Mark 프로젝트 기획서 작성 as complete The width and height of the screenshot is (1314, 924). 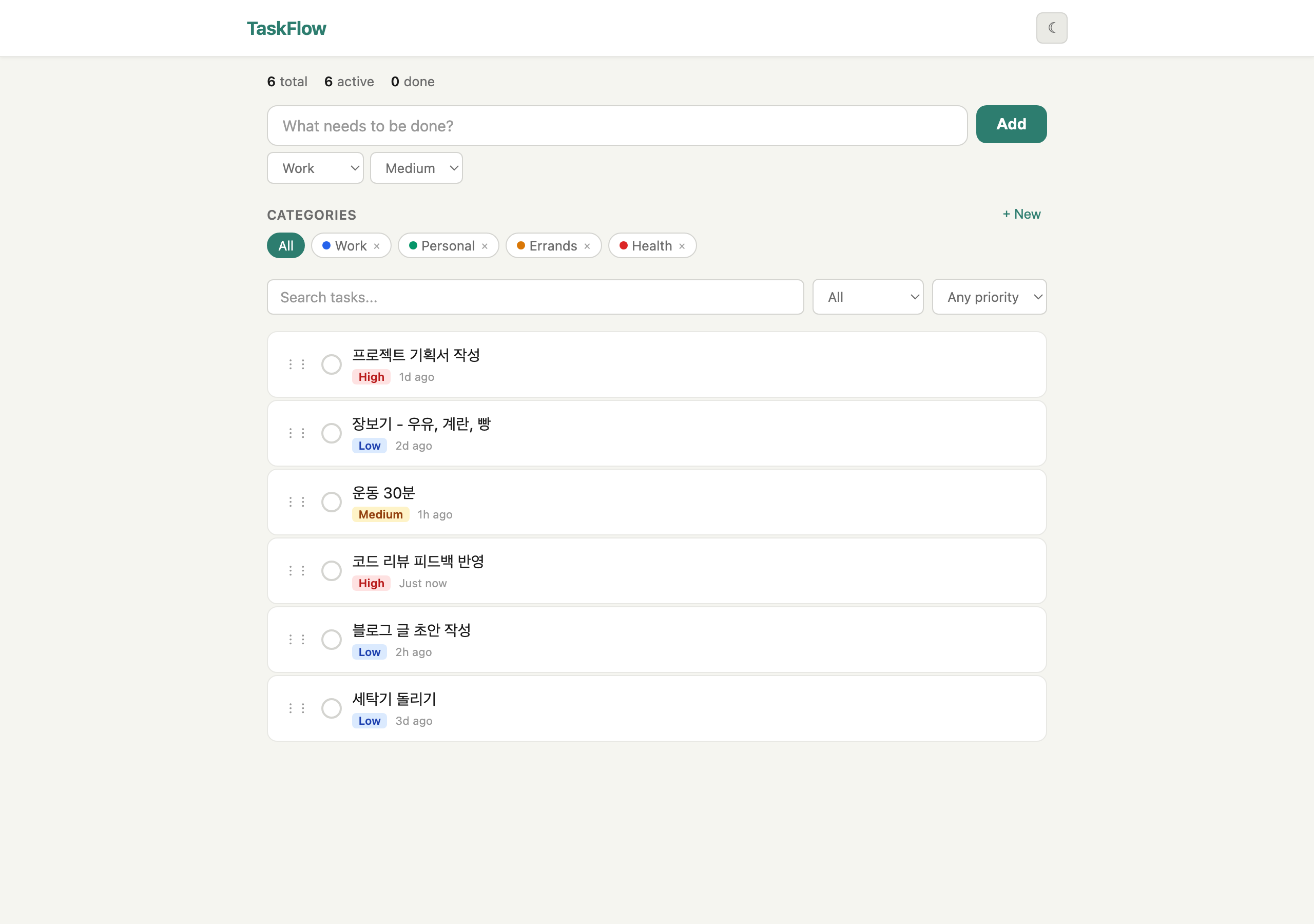(x=332, y=364)
